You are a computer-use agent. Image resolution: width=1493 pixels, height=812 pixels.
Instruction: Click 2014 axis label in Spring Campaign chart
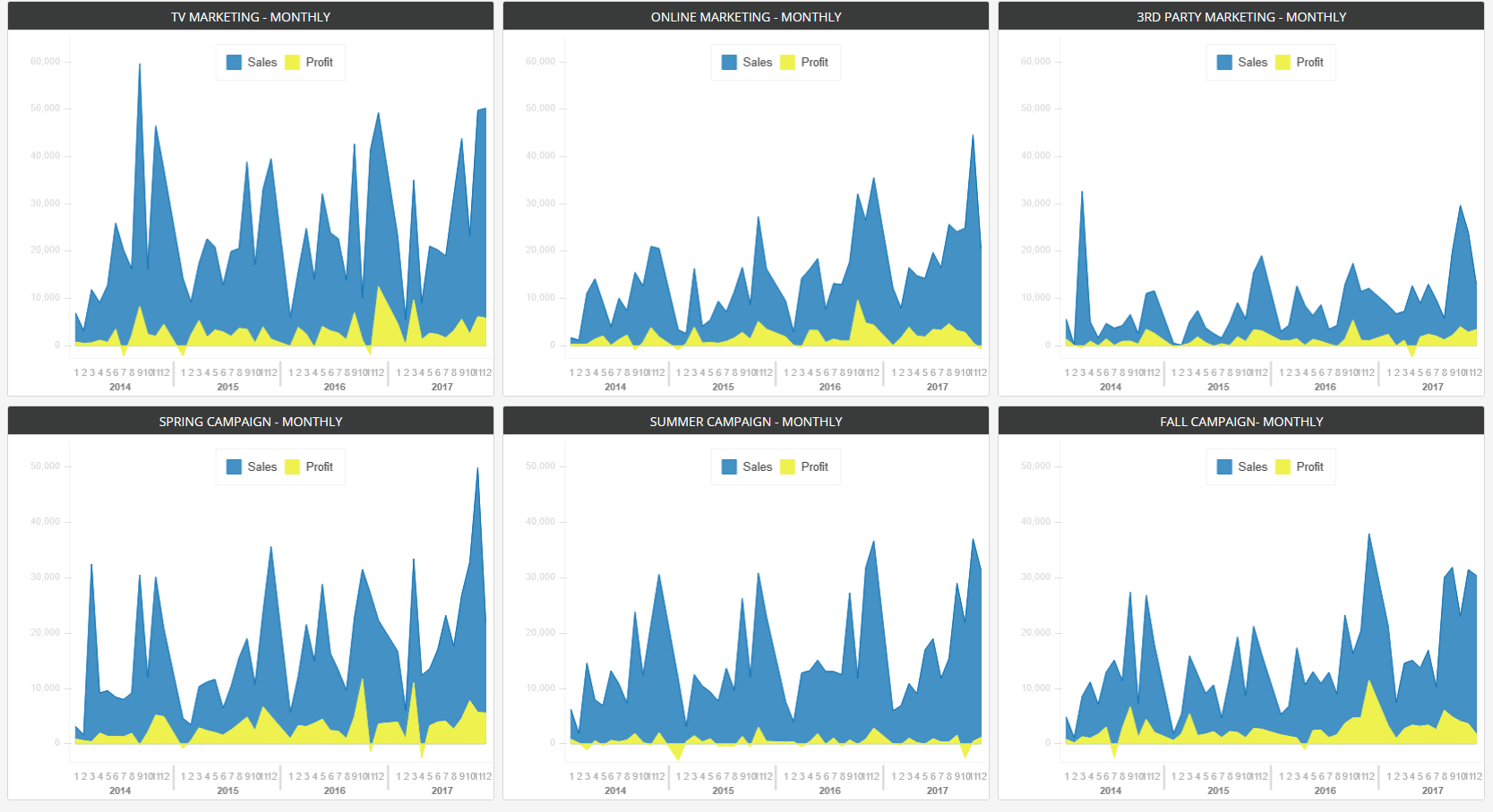[x=120, y=791]
